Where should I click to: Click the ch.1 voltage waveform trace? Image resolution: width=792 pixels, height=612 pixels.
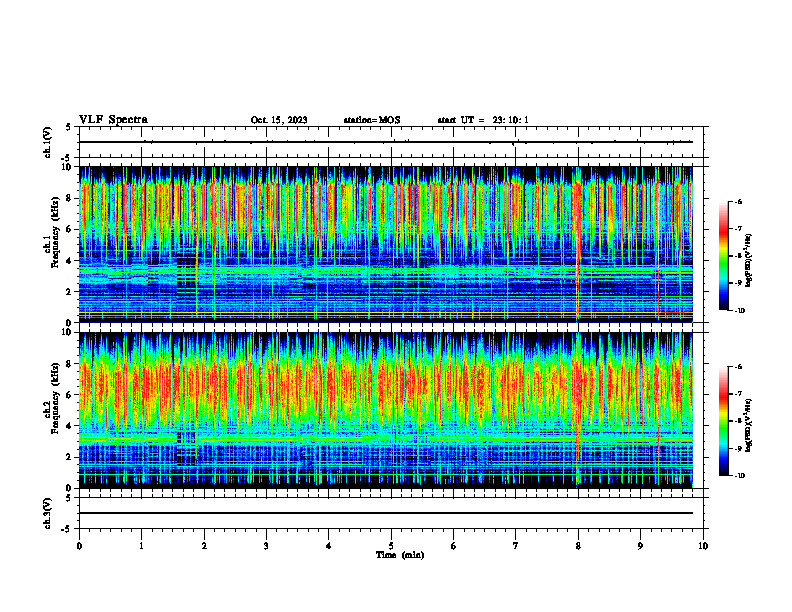click(x=386, y=142)
